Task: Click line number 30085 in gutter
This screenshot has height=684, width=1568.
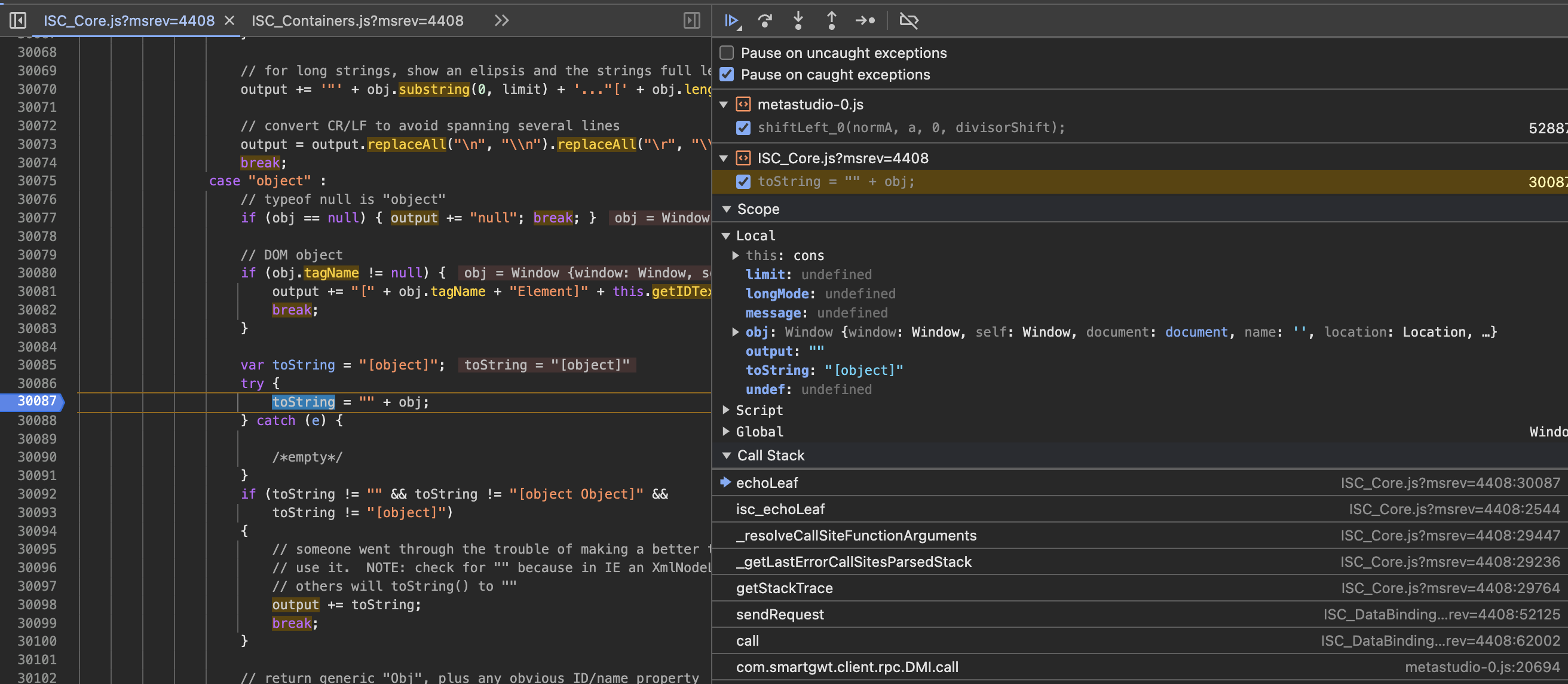Action: pyautogui.click(x=36, y=365)
